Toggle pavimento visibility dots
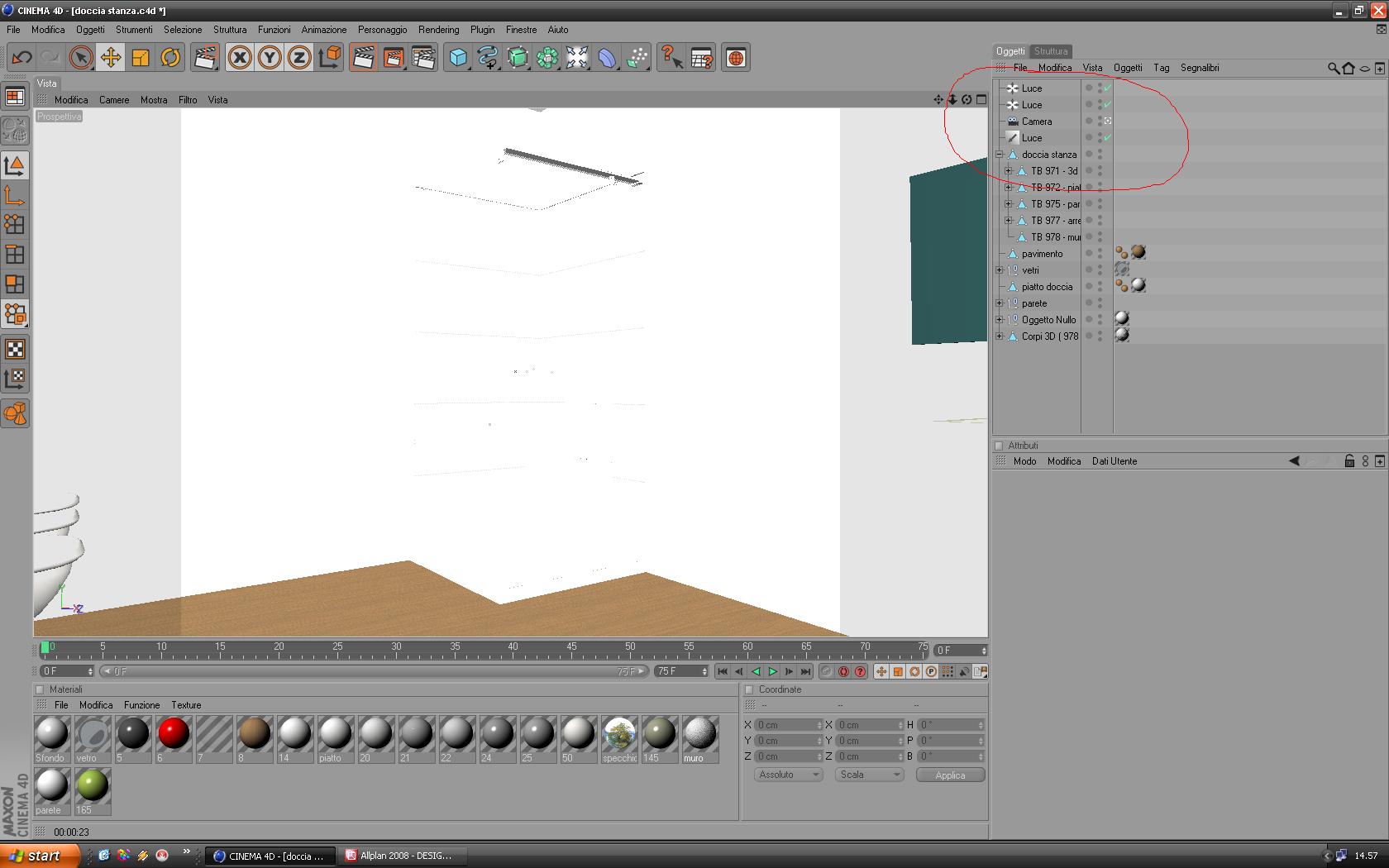 coord(1100,254)
